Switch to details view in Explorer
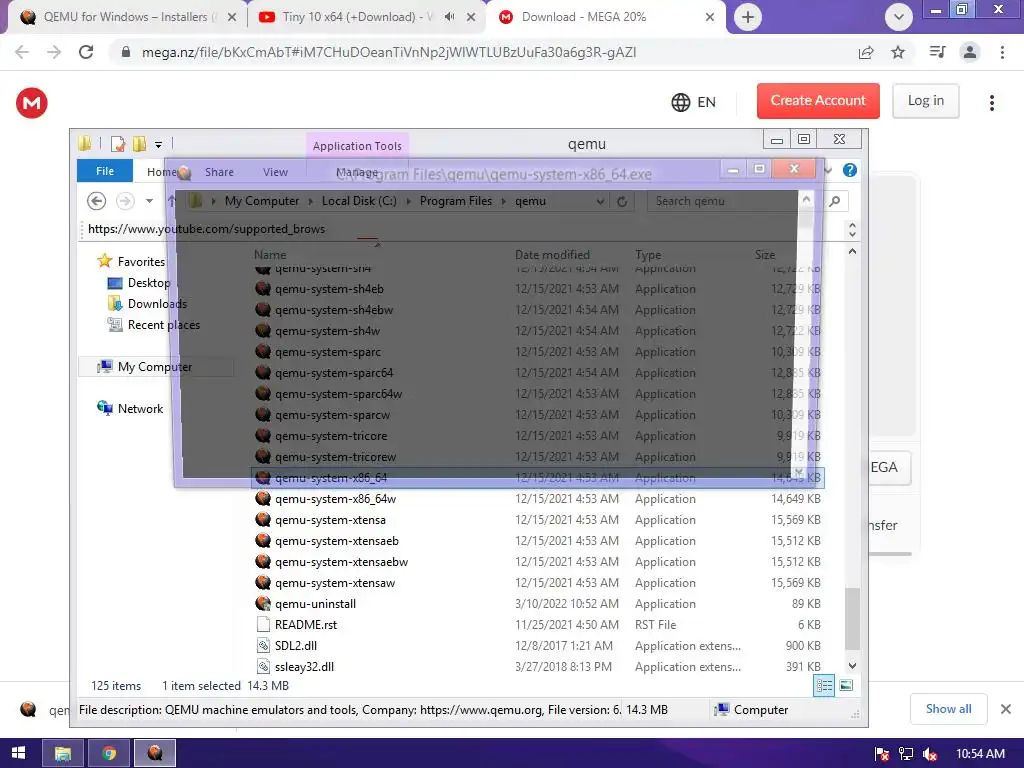Image resolution: width=1024 pixels, height=768 pixels. pos(824,685)
